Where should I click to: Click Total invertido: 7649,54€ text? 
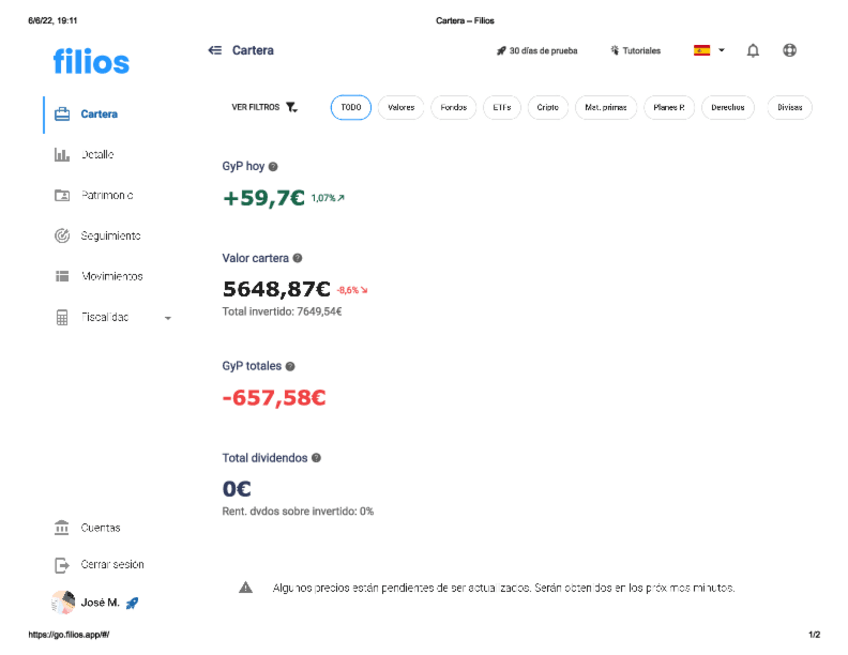(282, 312)
